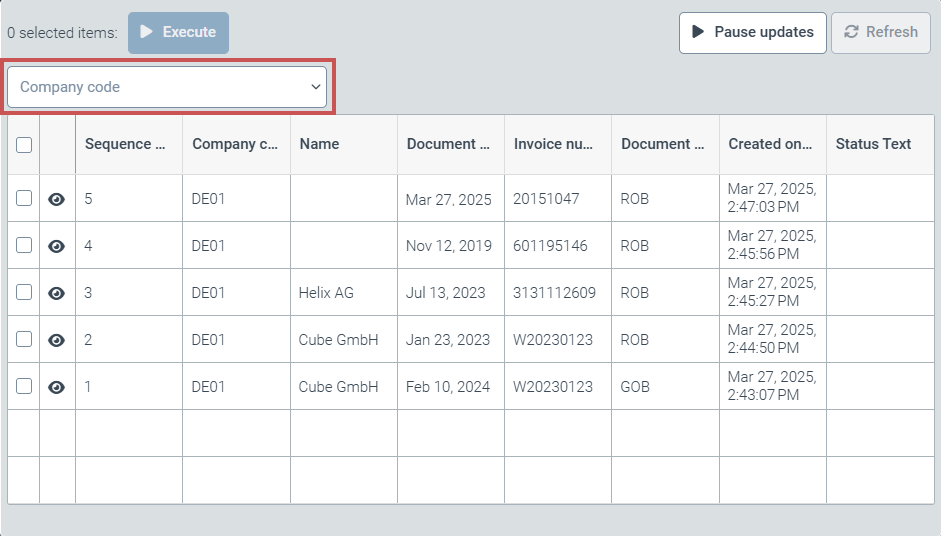The image size is (941, 536).
Task: Toggle checkbox for the Helix AG row
Action: 24,293
